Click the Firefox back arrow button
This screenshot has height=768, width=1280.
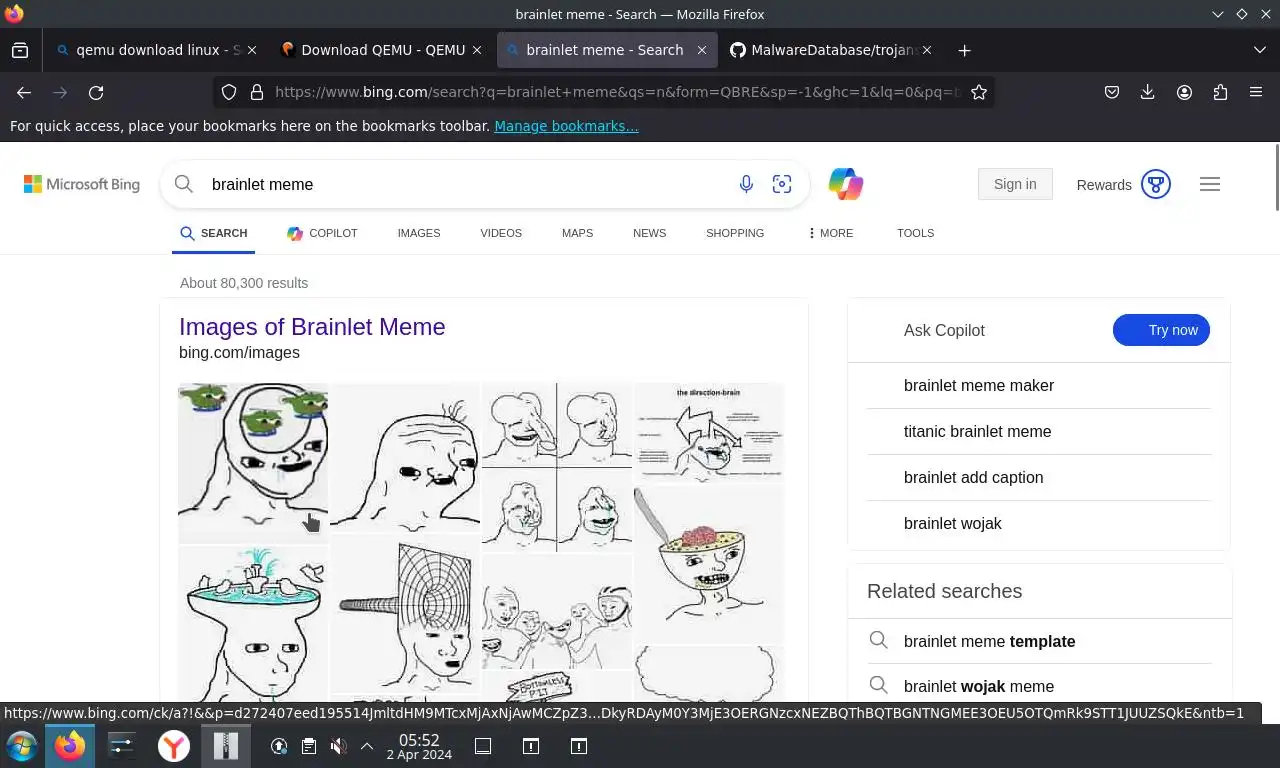(x=24, y=92)
